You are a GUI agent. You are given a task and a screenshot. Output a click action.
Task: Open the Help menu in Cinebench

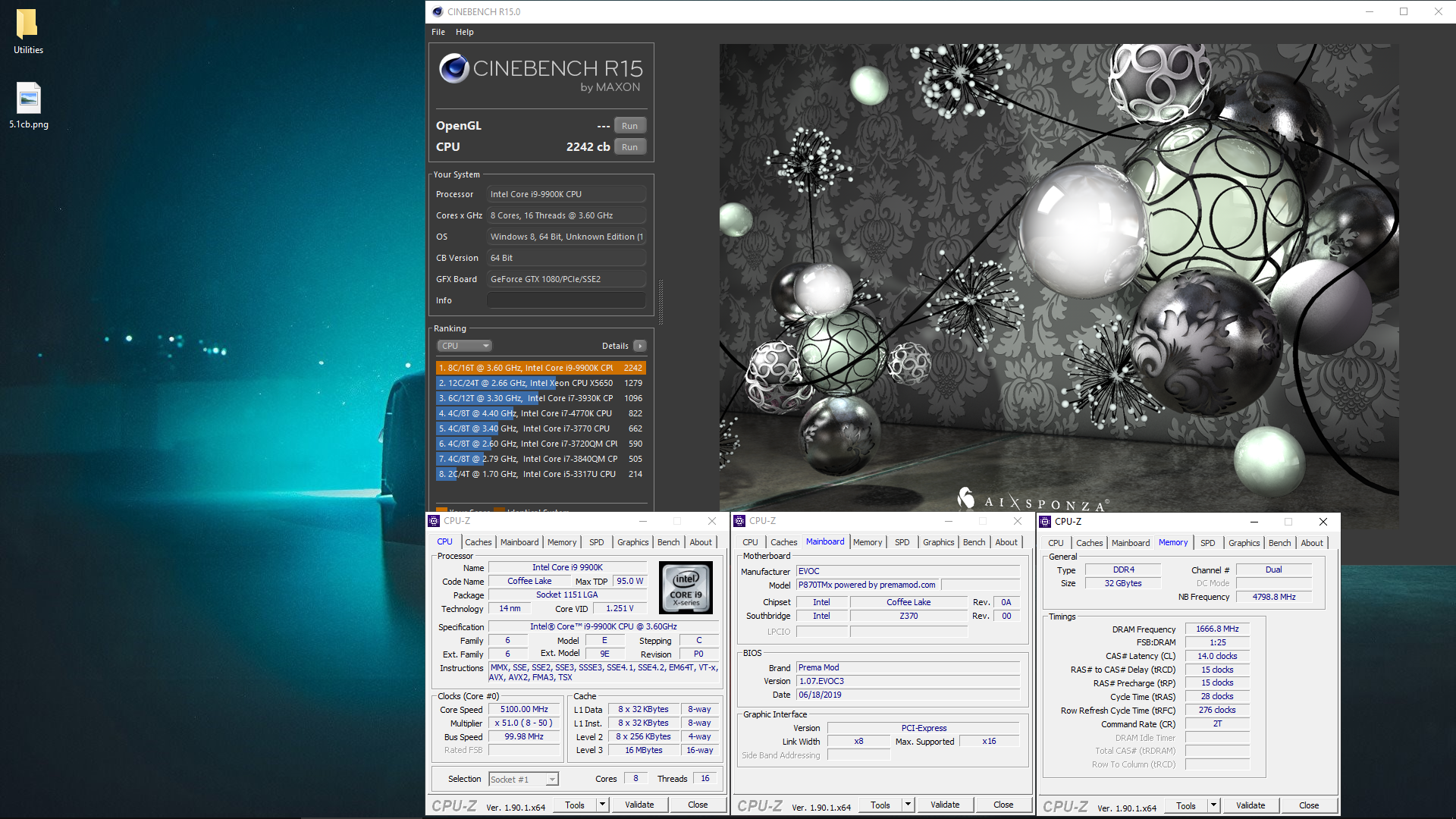[465, 32]
